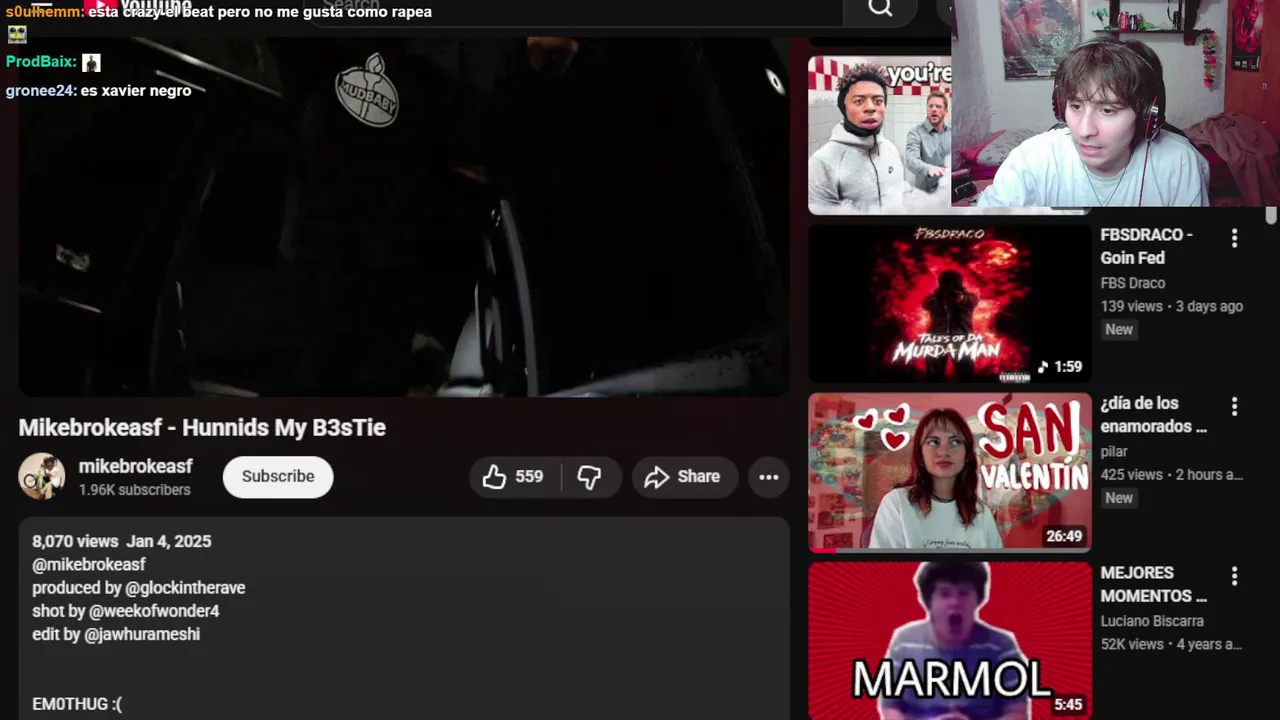Image resolution: width=1280 pixels, height=720 pixels.
Task: Dislike the video with thumbs down
Action: click(590, 477)
